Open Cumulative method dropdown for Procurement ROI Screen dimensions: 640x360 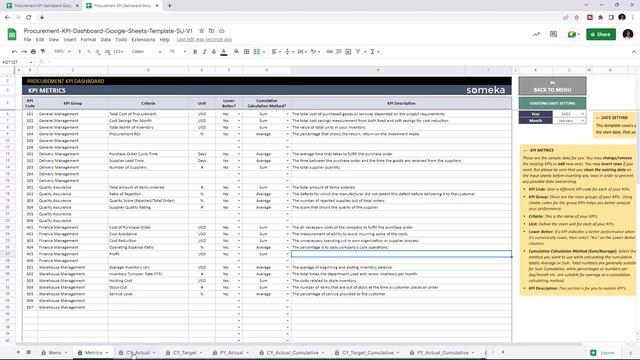click(287, 134)
